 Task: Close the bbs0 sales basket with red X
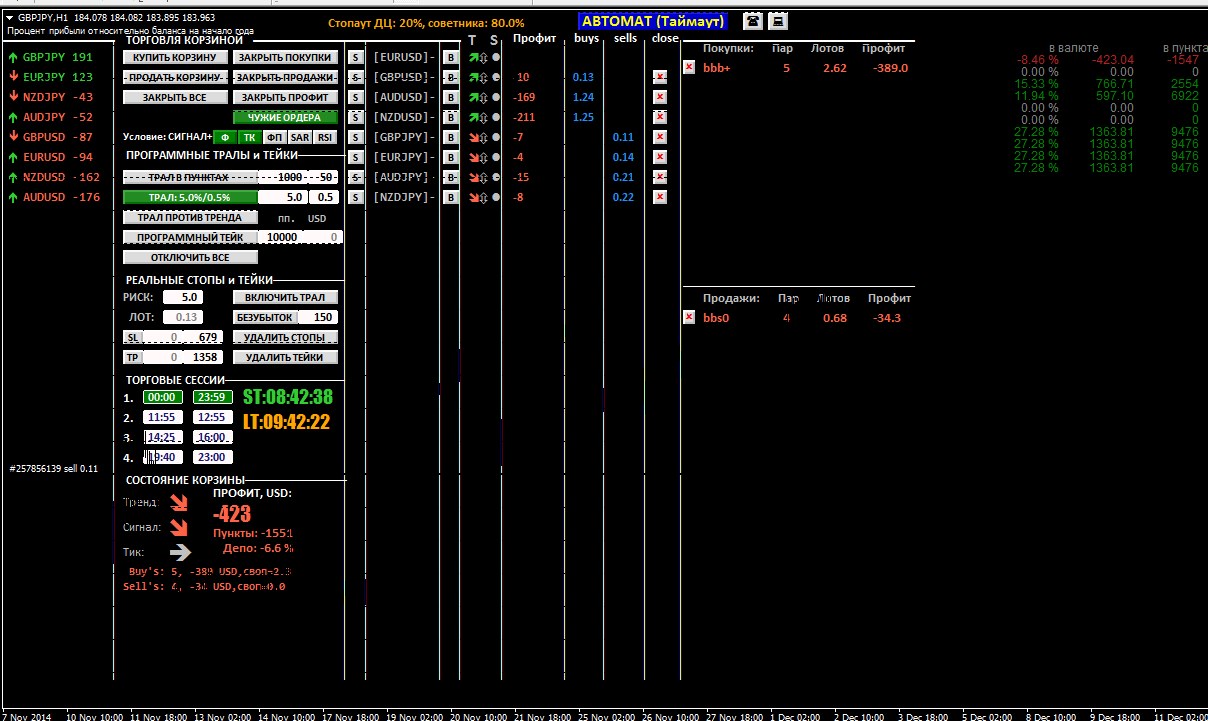coord(689,317)
